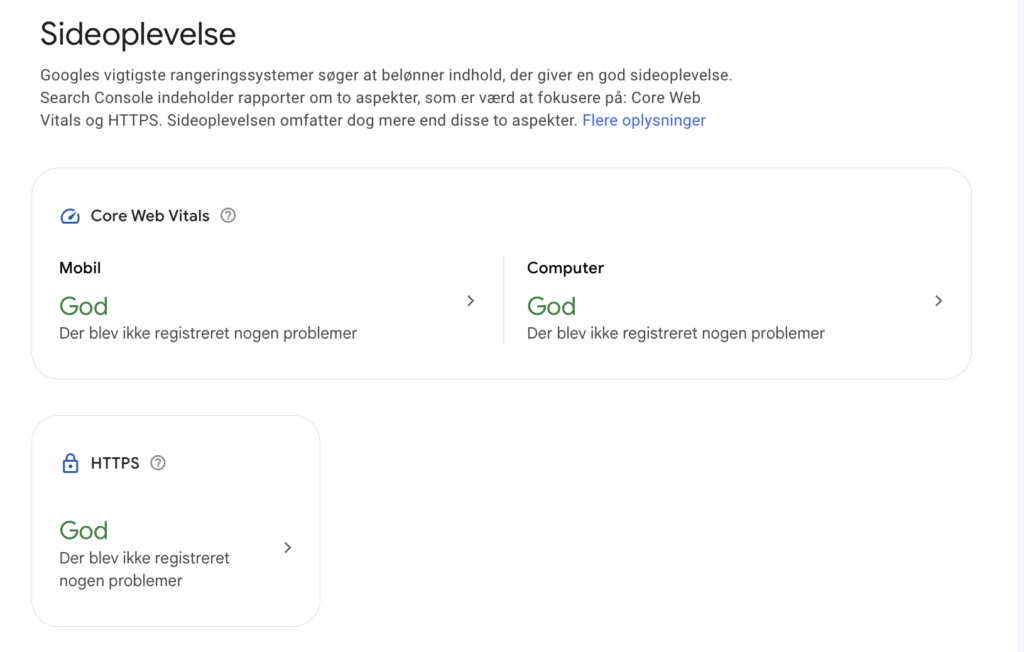Follow the Flere oplysninger link
The height and width of the screenshot is (652, 1024).
point(644,121)
